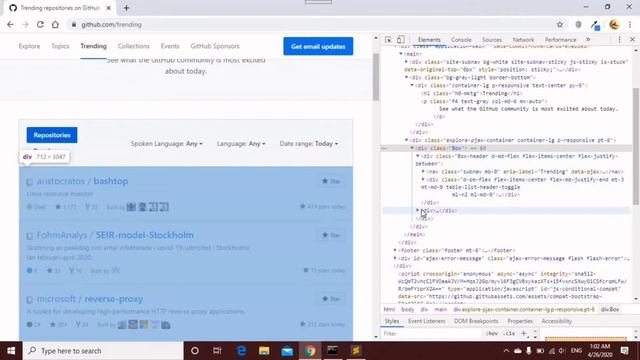Reload the GitHub trending page
Viewport: 640px width, 360px height.
coord(40,24)
